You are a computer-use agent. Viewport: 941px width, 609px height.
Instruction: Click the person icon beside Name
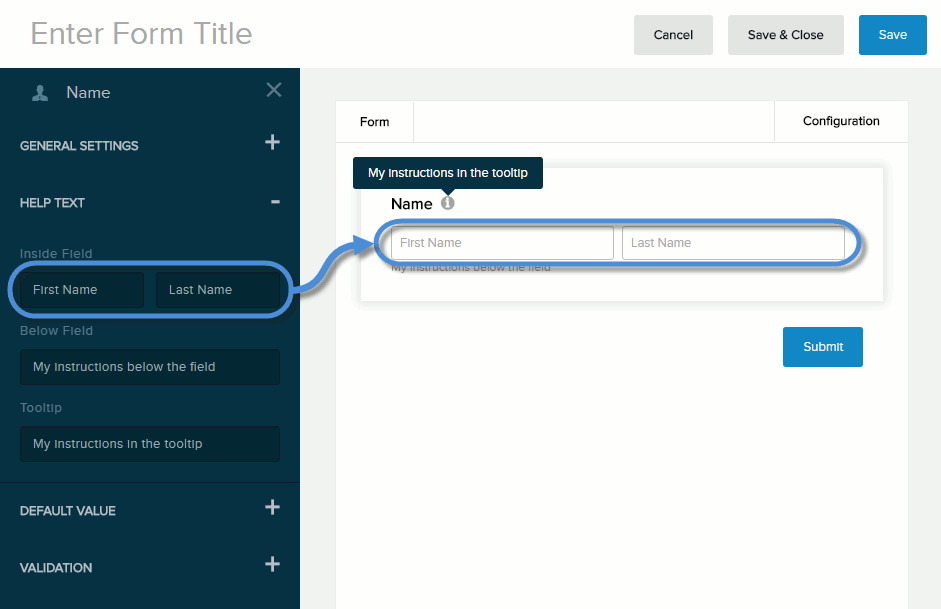click(40, 93)
